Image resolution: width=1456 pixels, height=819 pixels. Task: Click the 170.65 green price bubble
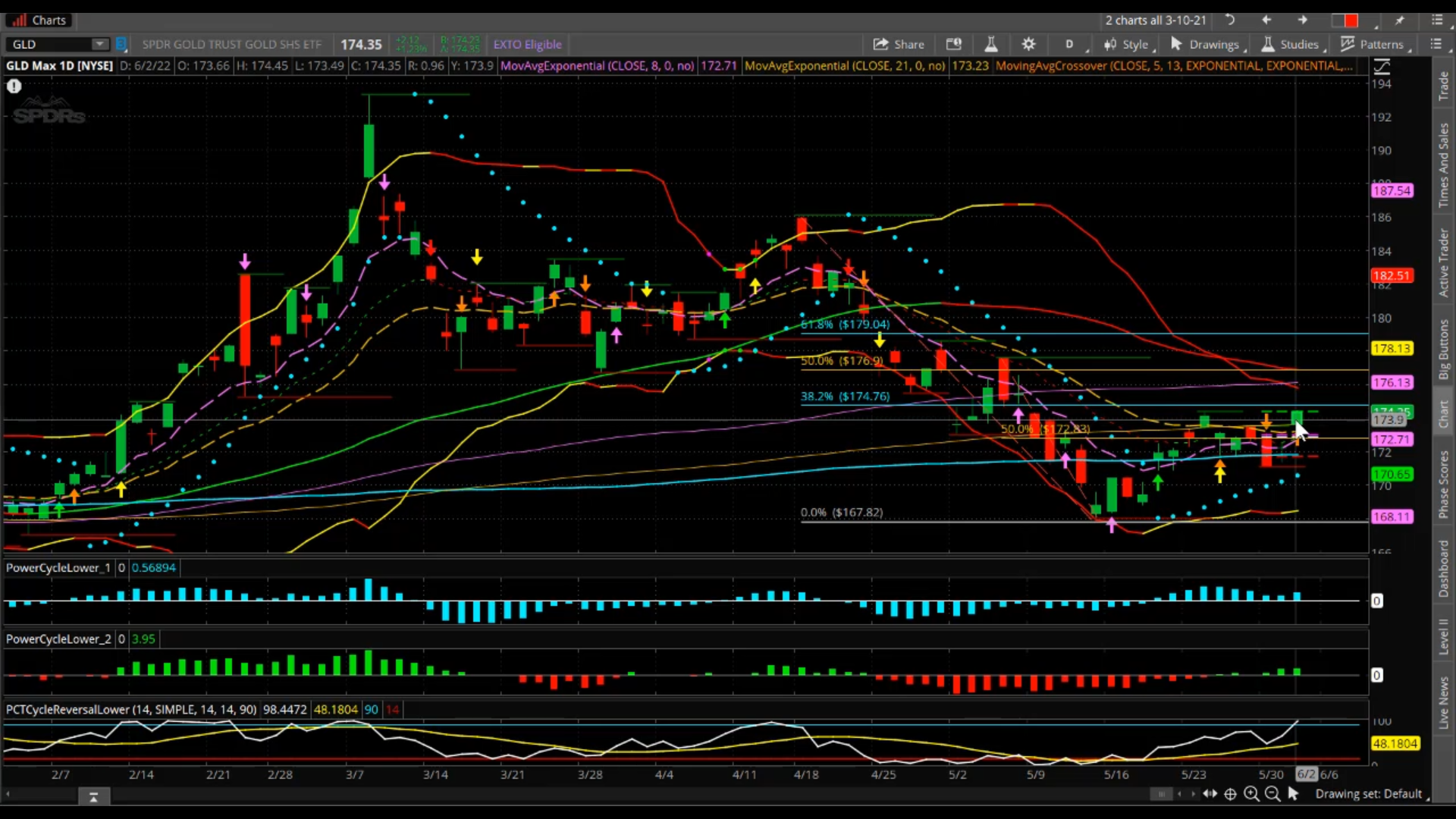point(1392,475)
